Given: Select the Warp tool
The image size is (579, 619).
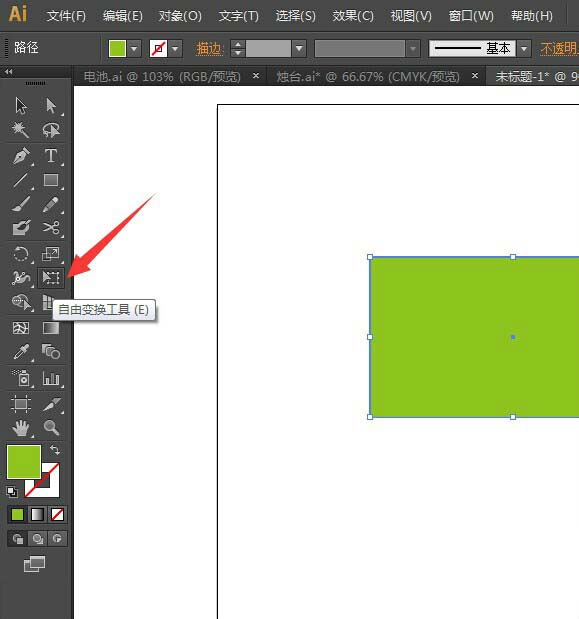Looking at the screenshot, I should click(21, 278).
